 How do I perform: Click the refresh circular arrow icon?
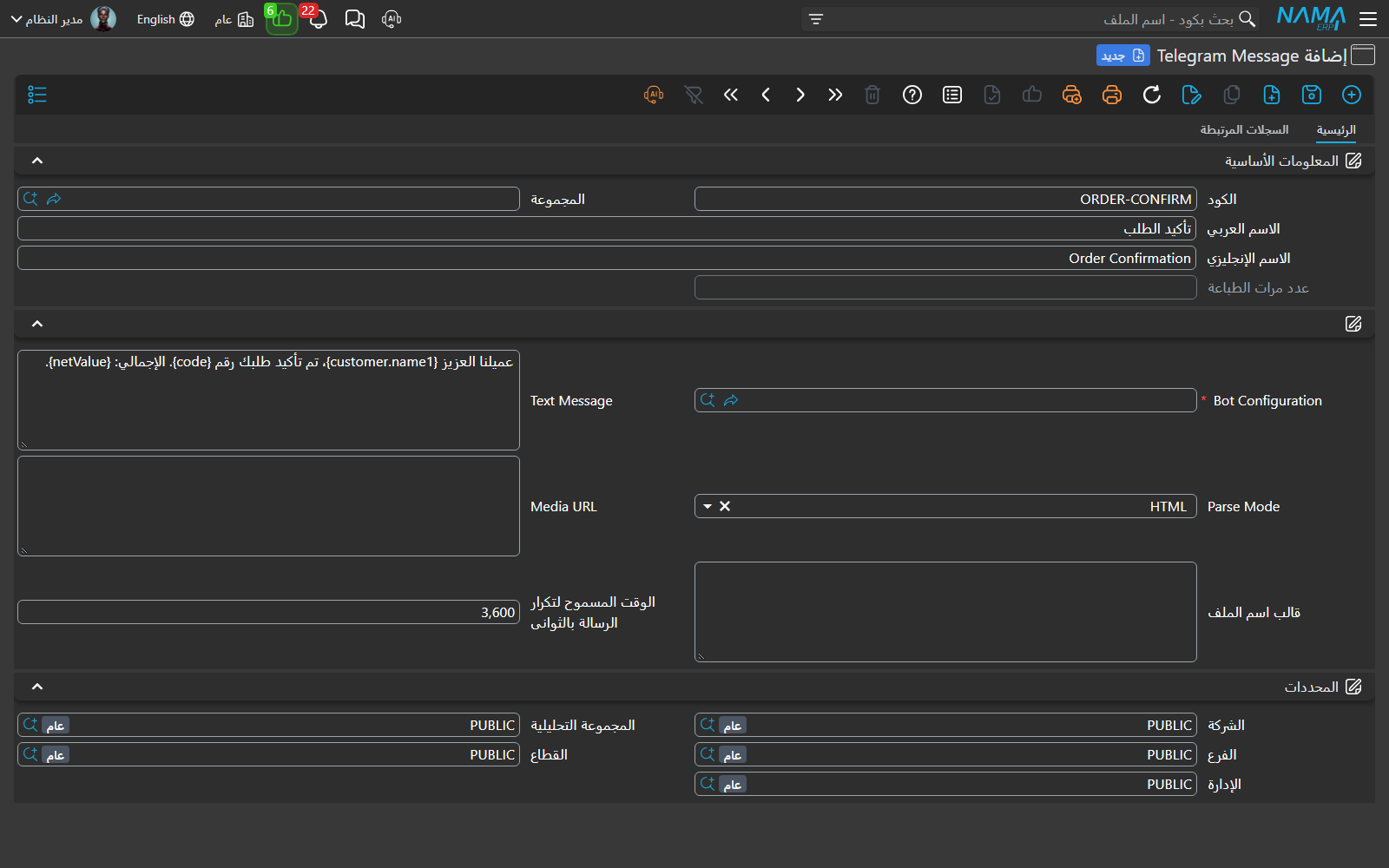click(x=1152, y=95)
